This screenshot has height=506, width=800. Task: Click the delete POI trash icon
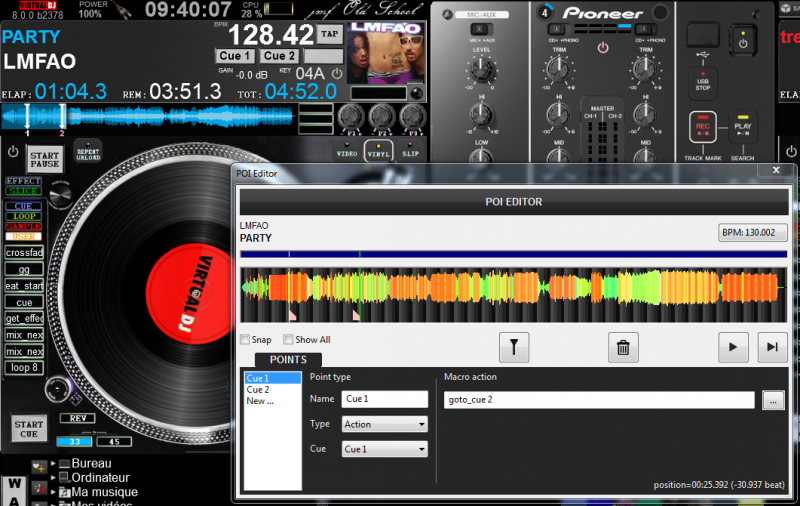623,347
